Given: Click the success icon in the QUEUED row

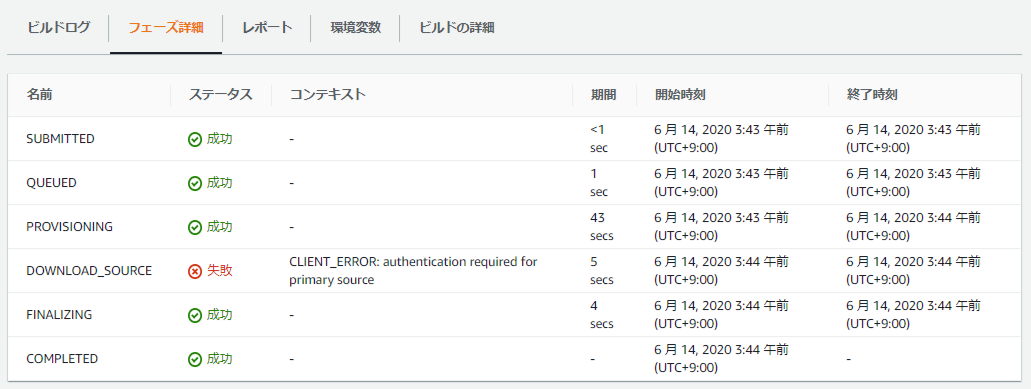Looking at the screenshot, I should (195, 183).
